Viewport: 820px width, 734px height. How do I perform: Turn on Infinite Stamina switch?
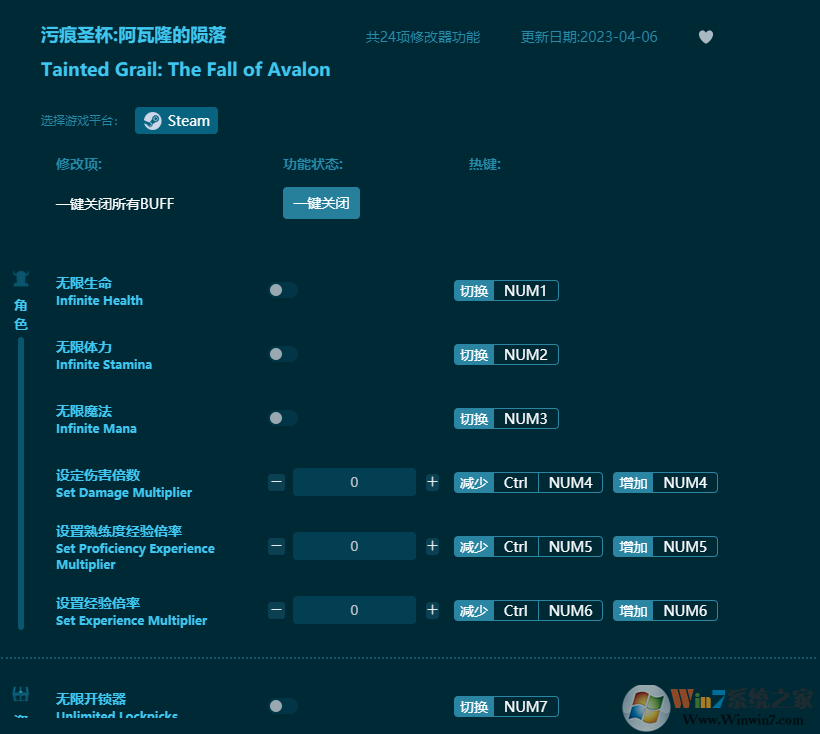(283, 354)
